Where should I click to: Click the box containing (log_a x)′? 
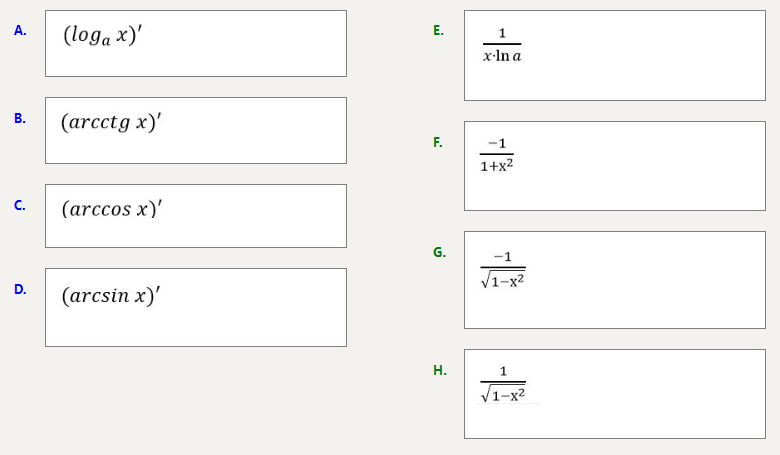point(196,44)
